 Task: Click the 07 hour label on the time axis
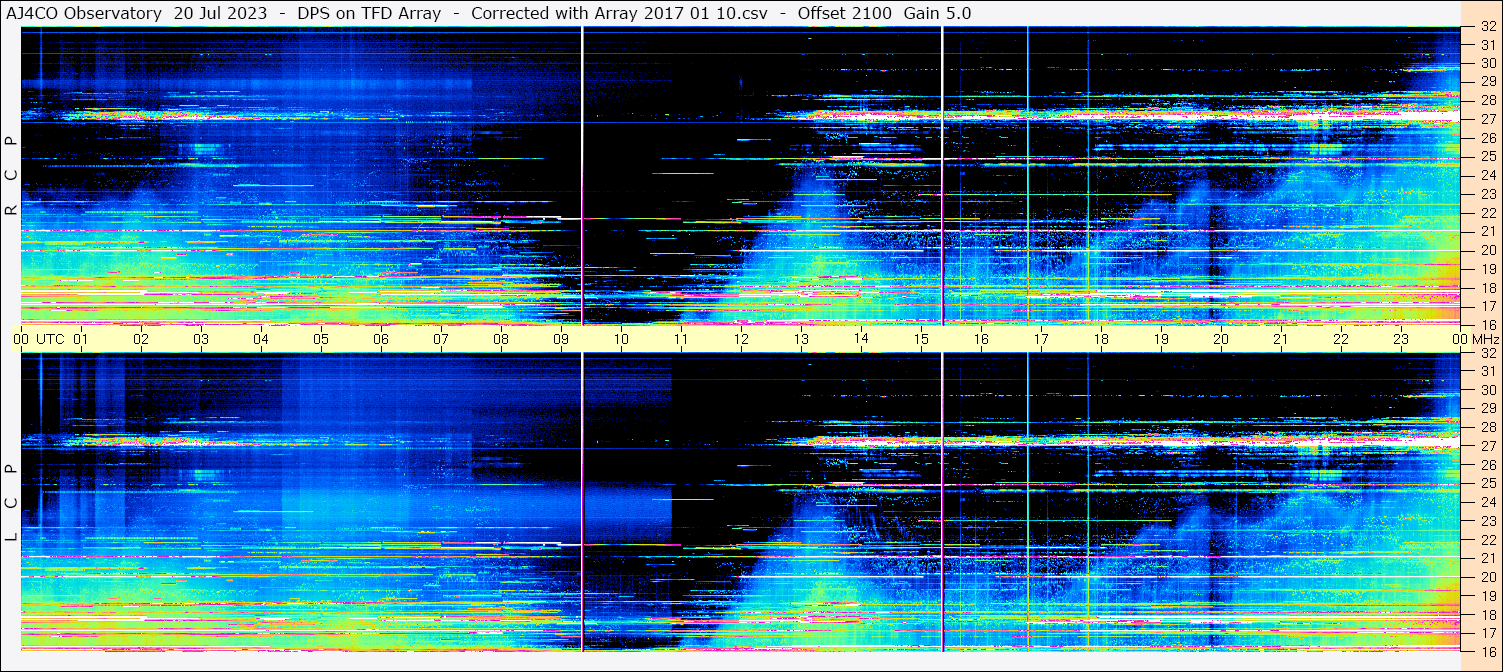click(442, 339)
